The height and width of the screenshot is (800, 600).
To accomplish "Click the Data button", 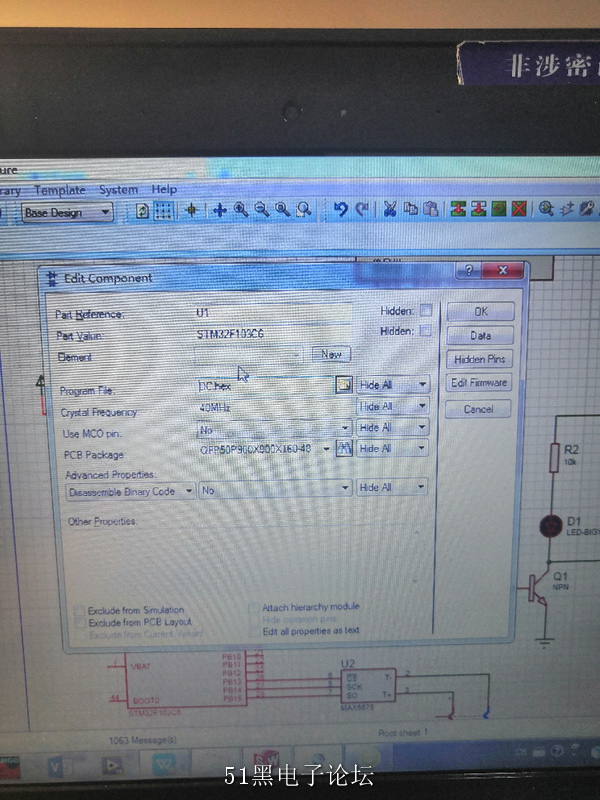I will click(x=480, y=336).
